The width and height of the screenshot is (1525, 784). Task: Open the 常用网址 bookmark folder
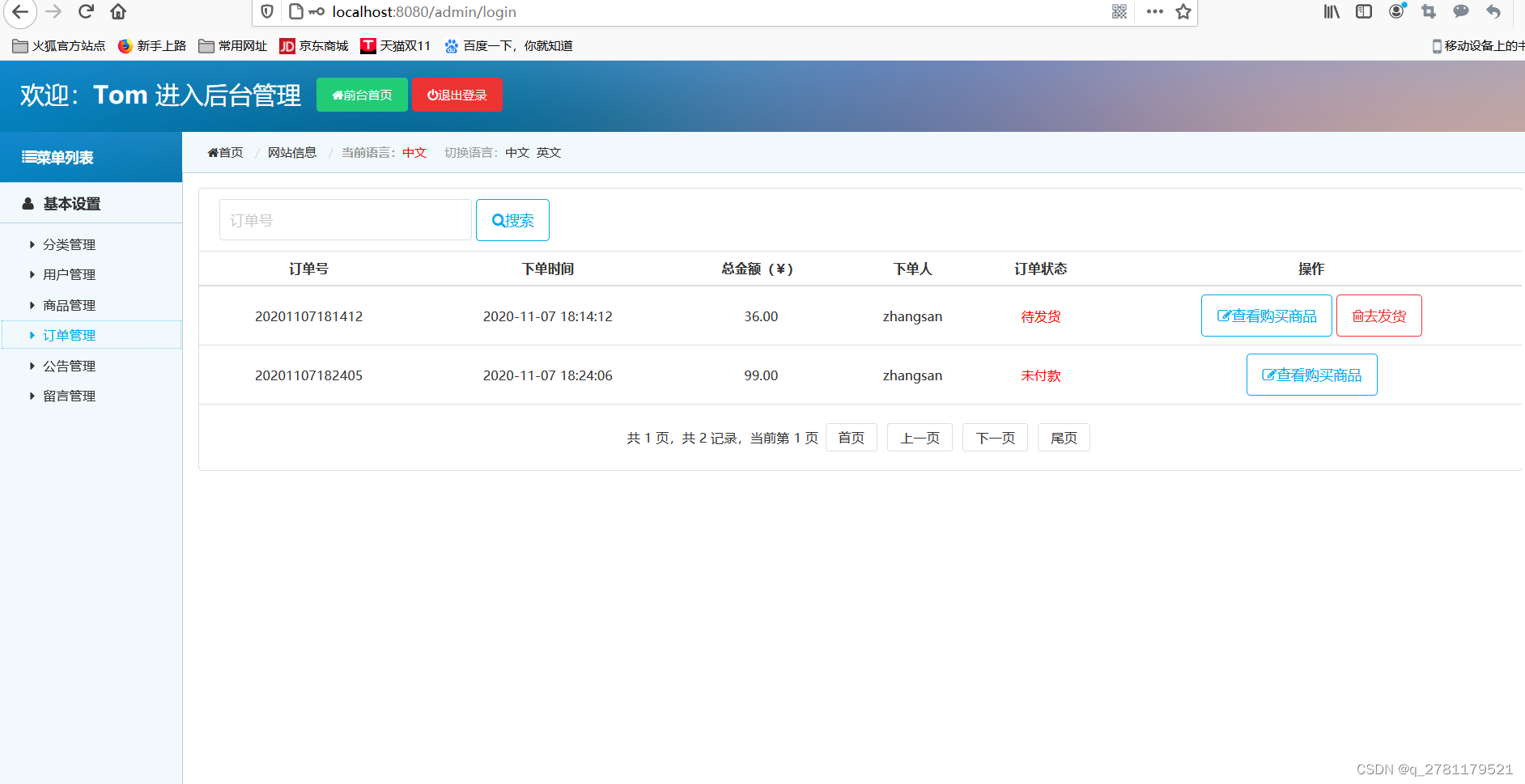point(233,46)
